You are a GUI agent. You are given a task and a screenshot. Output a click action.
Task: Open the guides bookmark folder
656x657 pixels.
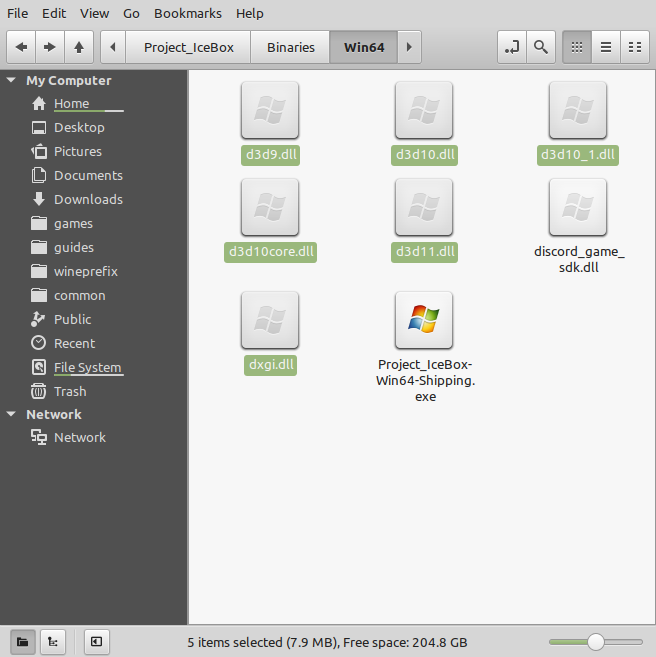click(74, 247)
